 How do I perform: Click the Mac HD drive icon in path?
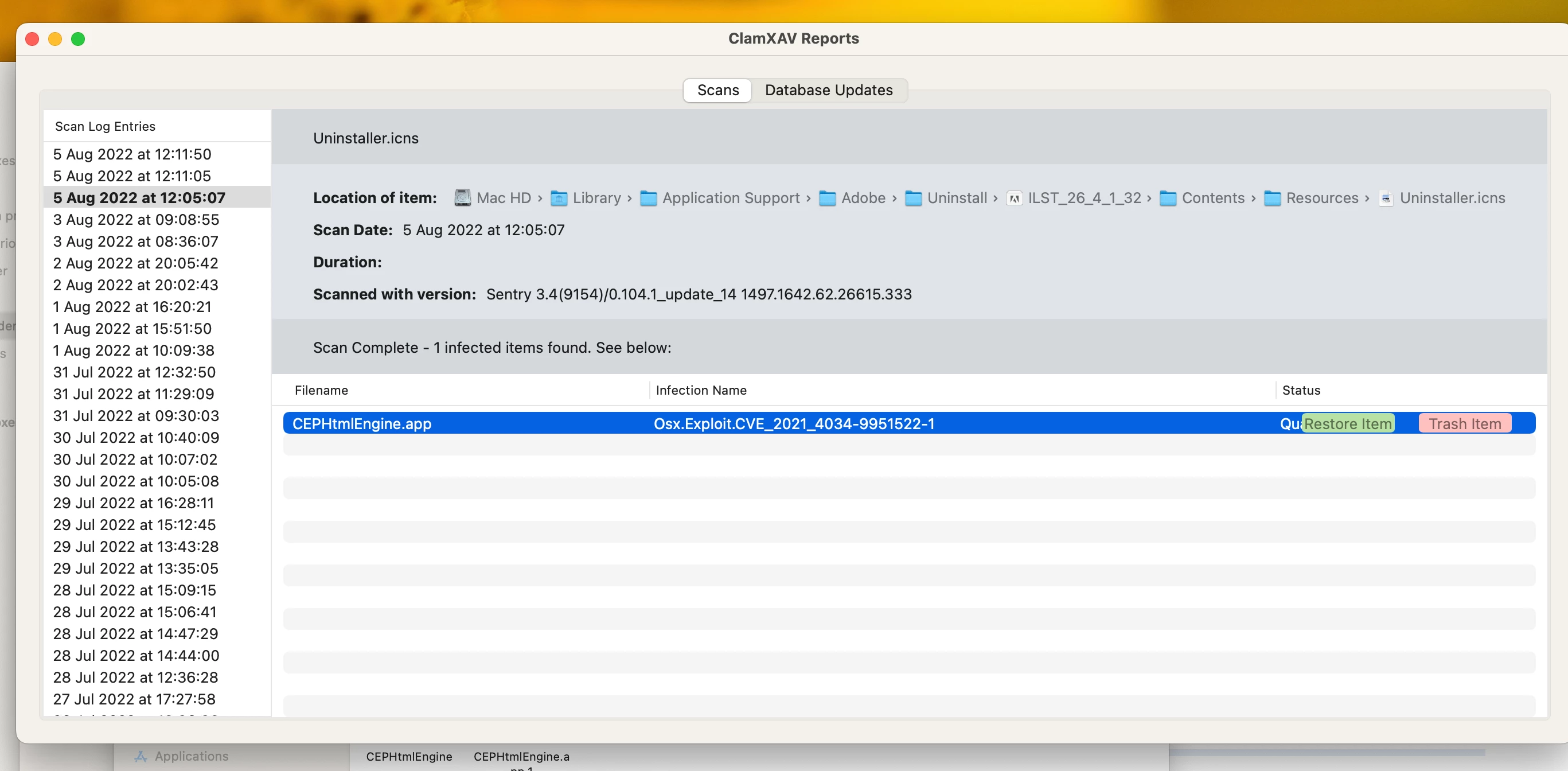pos(463,198)
